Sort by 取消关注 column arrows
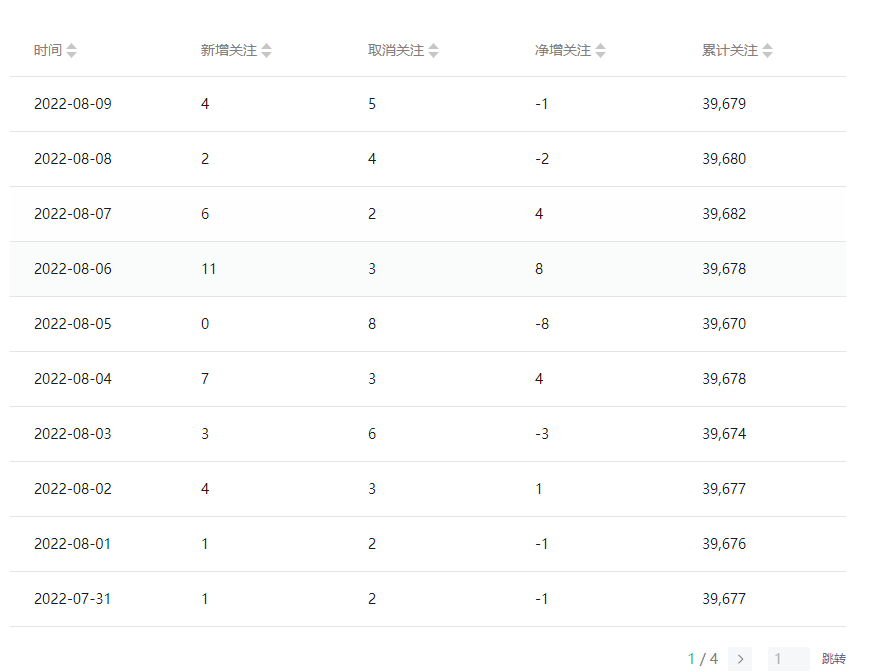 tap(433, 51)
